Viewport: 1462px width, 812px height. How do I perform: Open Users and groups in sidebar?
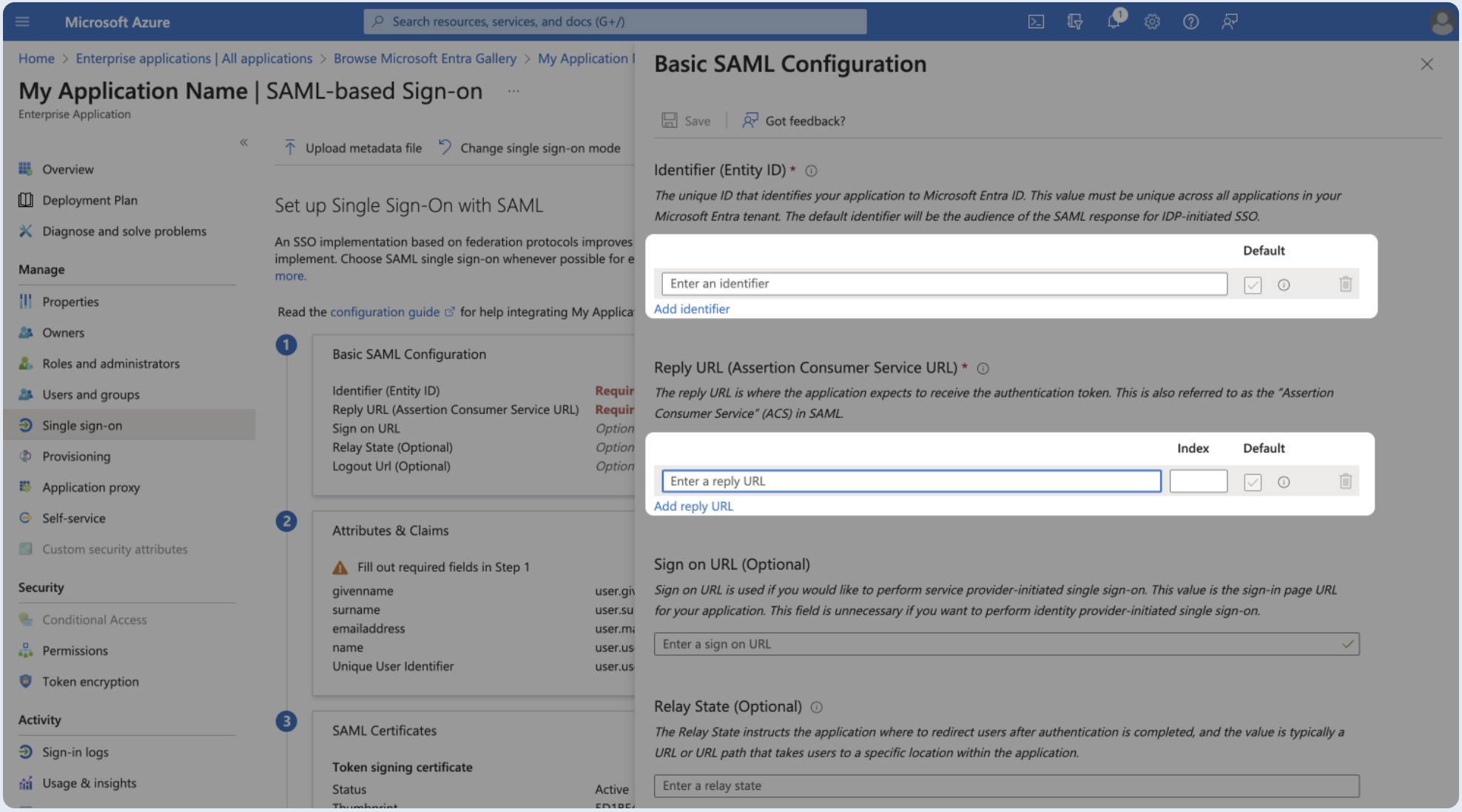point(90,394)
